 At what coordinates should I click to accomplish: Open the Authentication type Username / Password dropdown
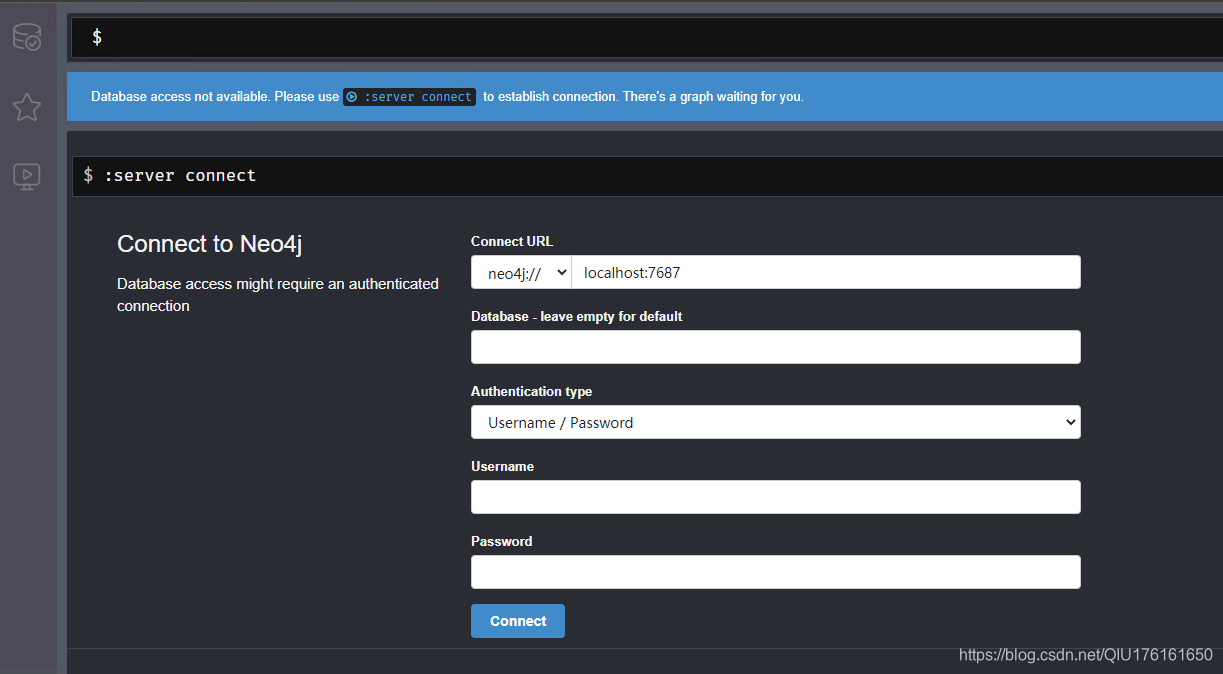pyautogui.click(x=776, y=422)
